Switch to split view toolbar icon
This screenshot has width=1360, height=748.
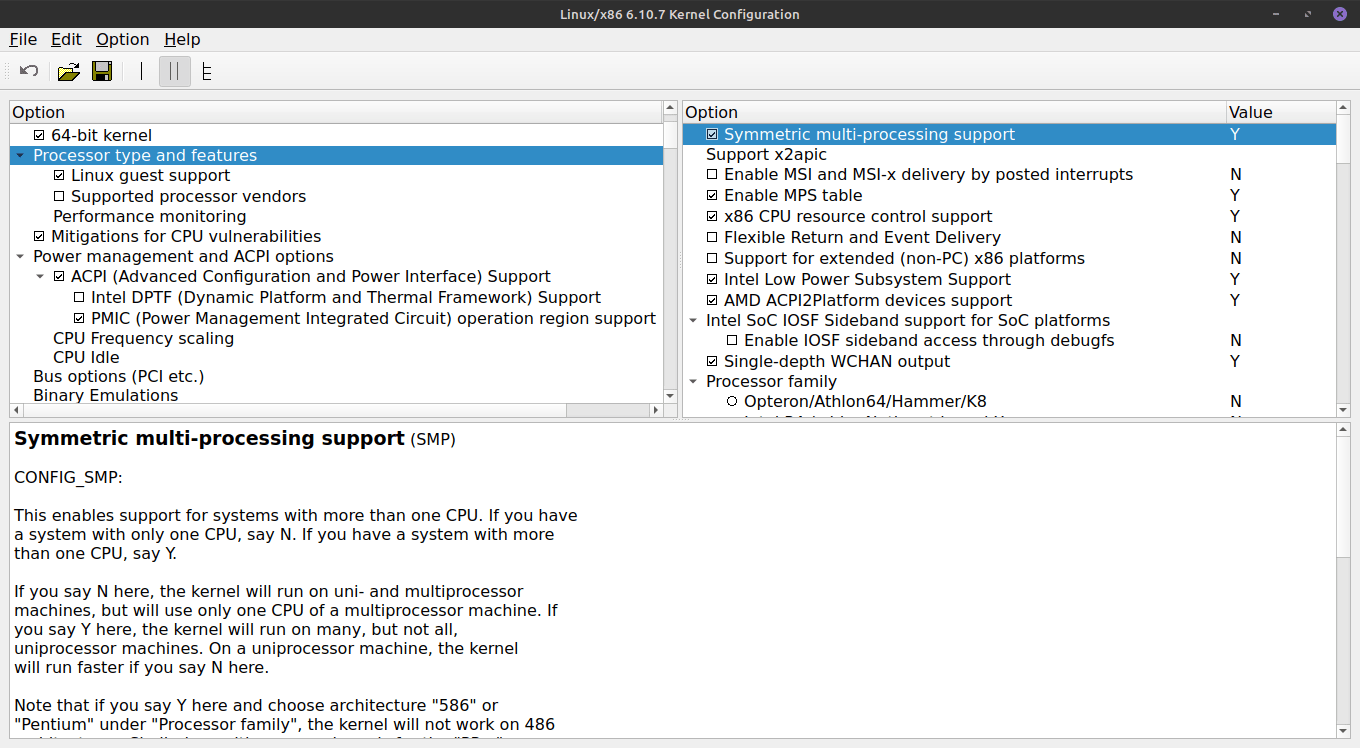coord(175,71)
